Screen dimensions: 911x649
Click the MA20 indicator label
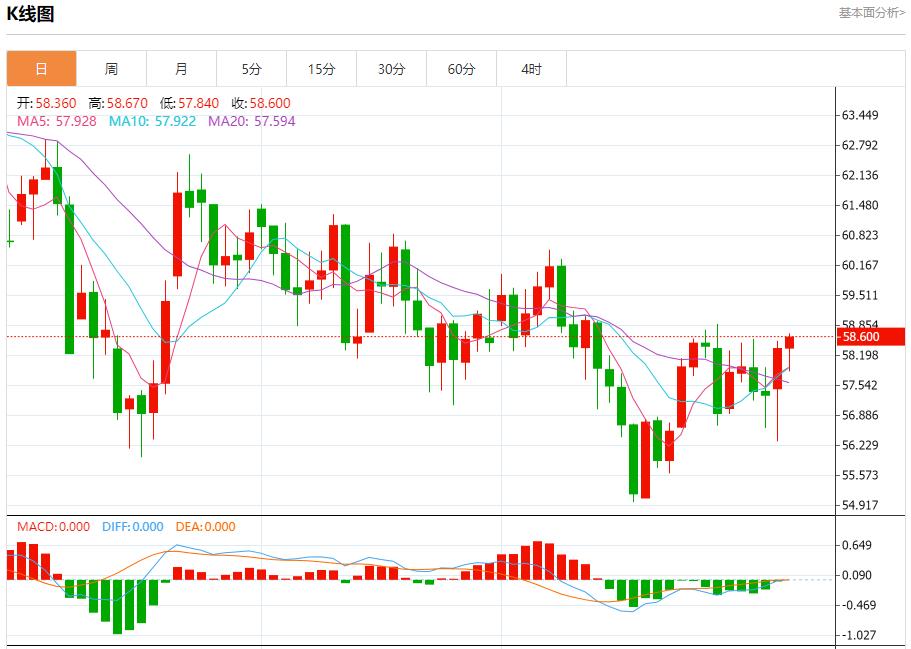tap(251, 121)
